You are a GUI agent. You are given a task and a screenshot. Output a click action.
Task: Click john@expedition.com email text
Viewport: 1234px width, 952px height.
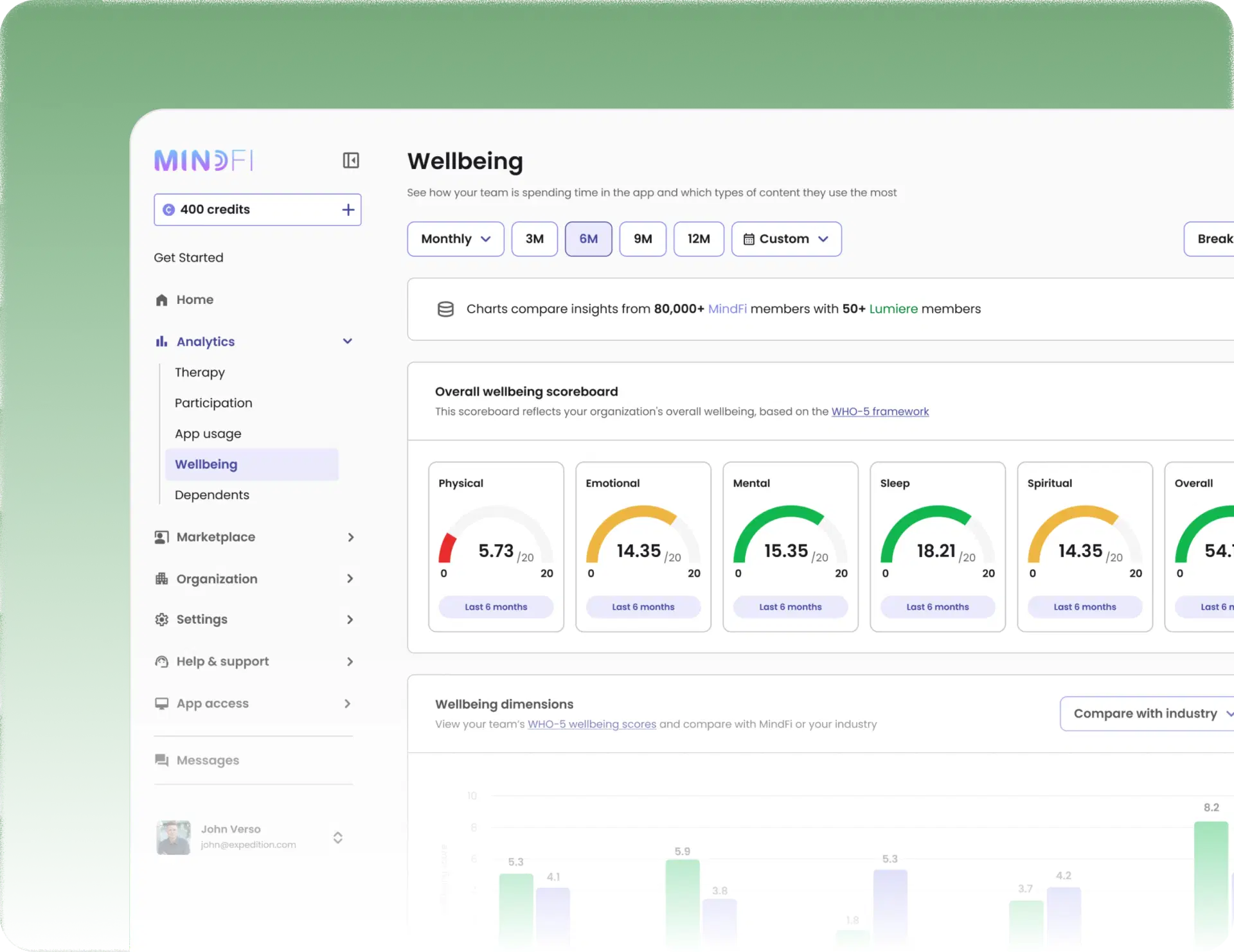[x=248, y=845]
